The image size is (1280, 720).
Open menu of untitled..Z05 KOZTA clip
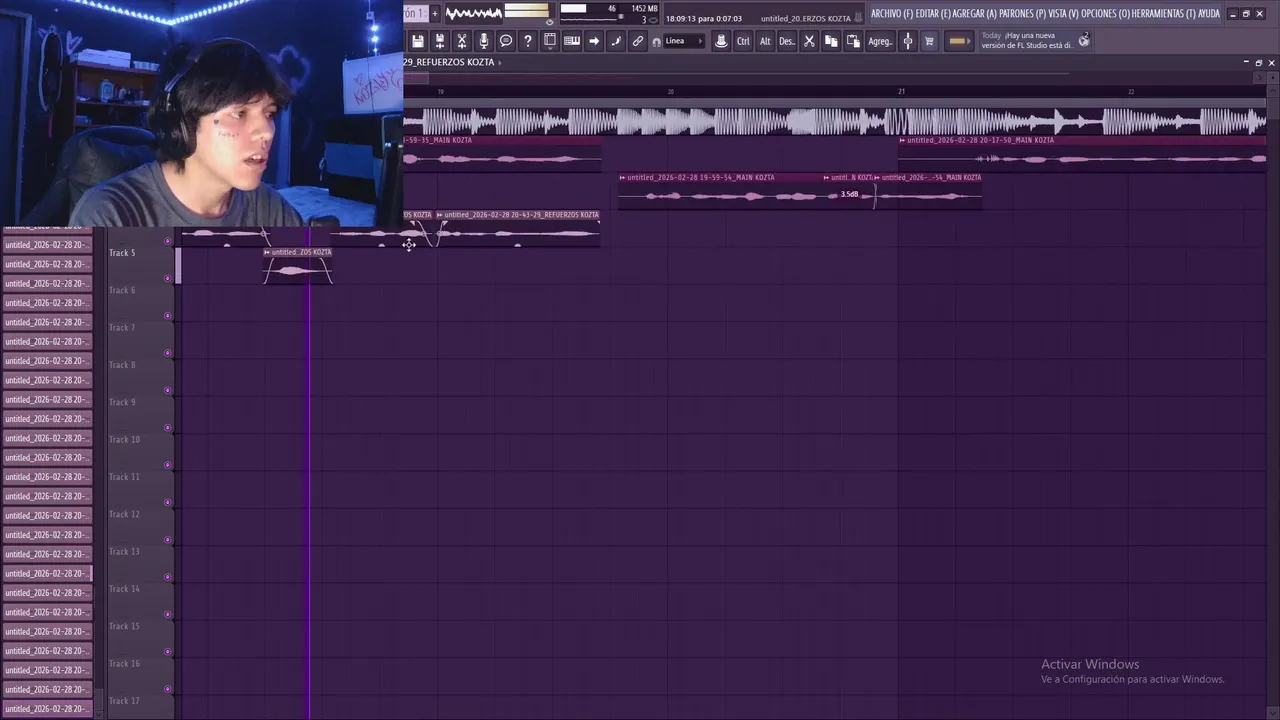pyautogui.click(x=267, y=252)
